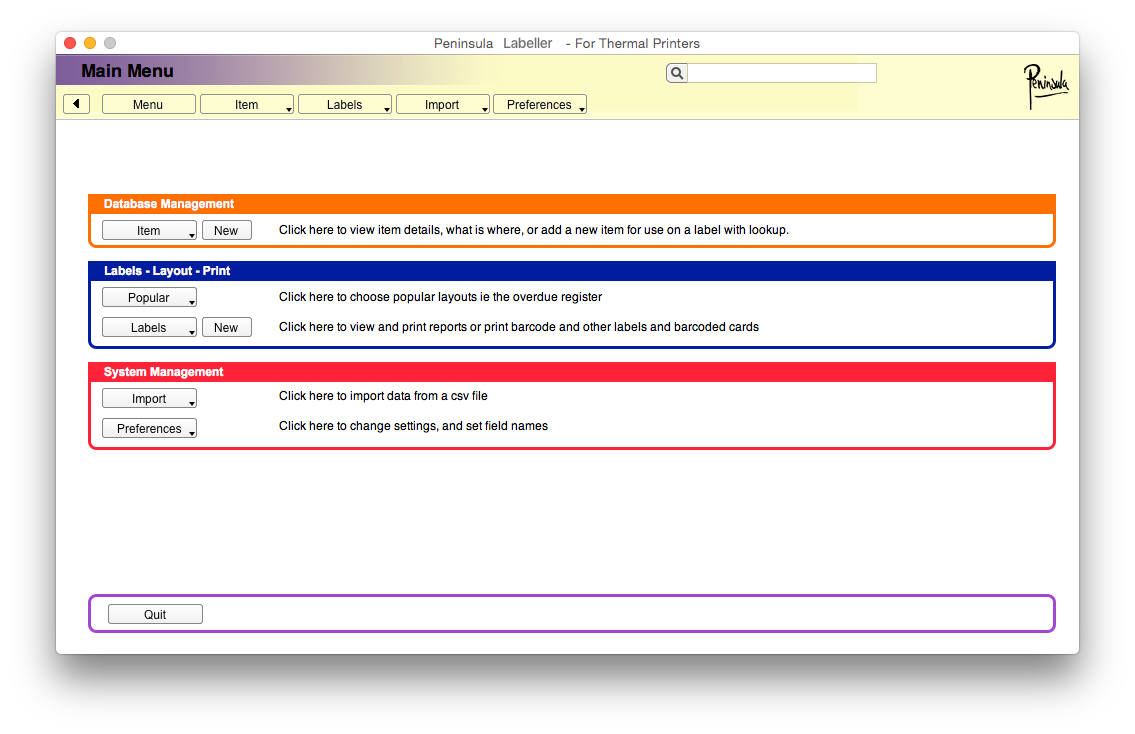Screen dimensions: 1135x734
Task: Expand the Popular layouts dropdown
Action: (149, 298)
